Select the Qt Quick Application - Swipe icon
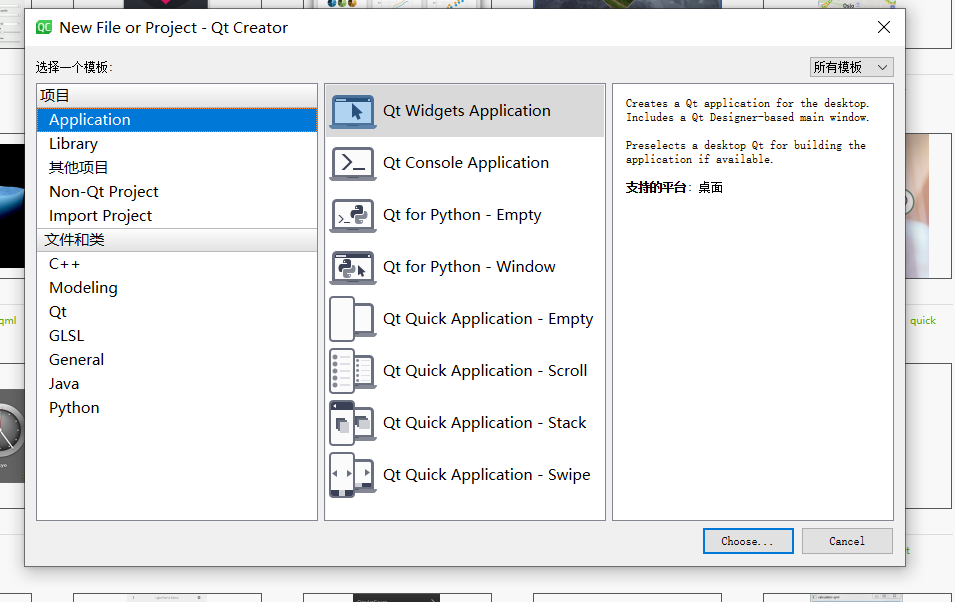The height and width of the screenshot is (602, 955). point(353,475)
